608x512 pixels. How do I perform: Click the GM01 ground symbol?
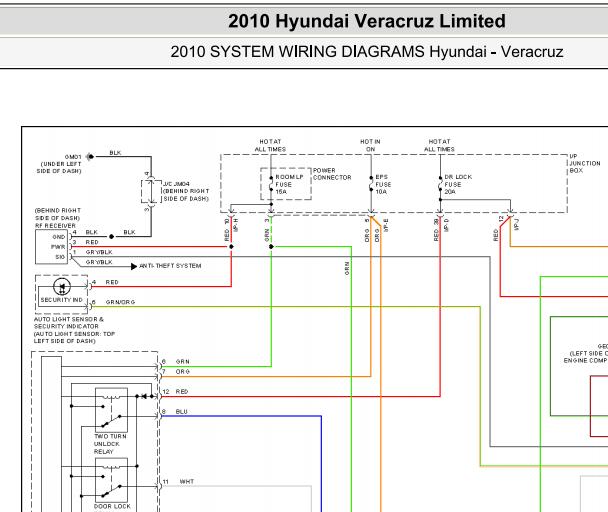coord(90,157)
